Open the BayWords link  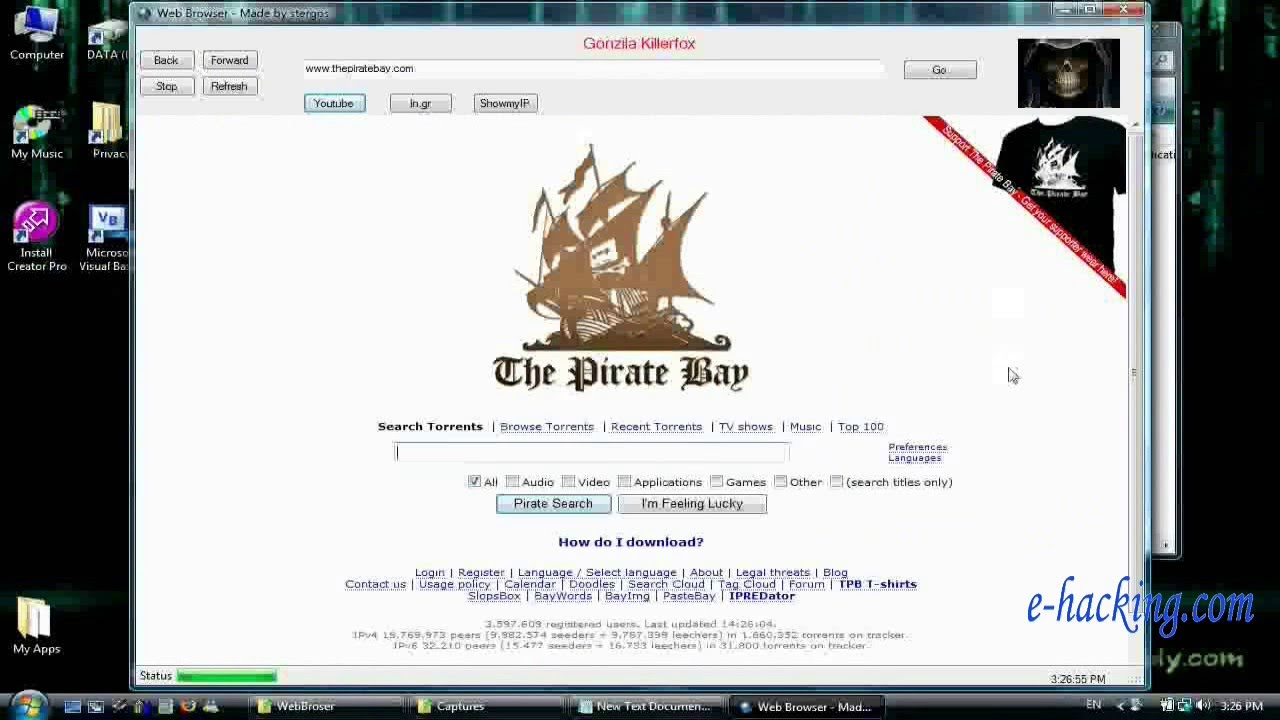click(x=563, y=596)
